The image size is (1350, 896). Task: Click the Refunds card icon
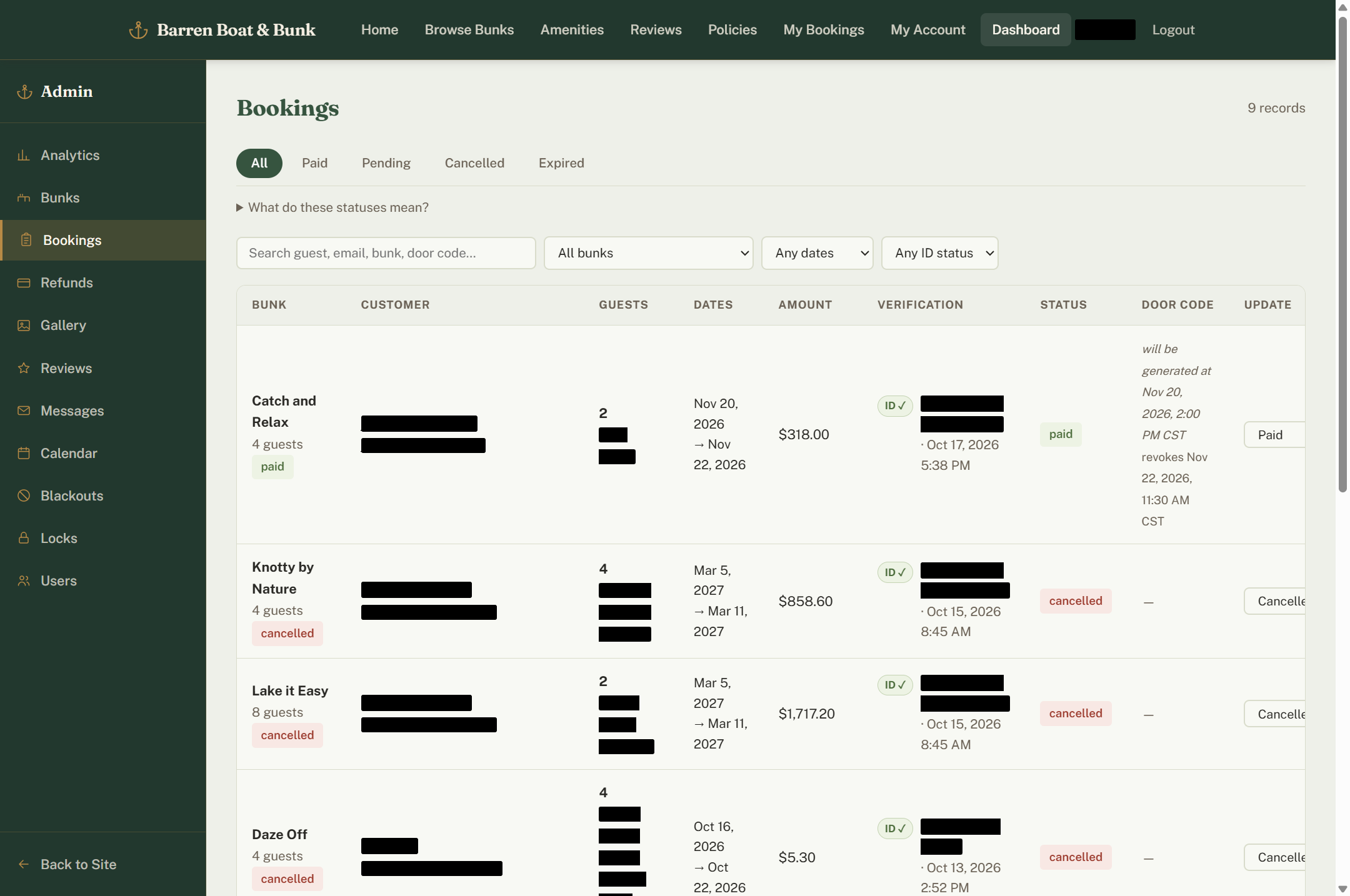pos(24,282)
